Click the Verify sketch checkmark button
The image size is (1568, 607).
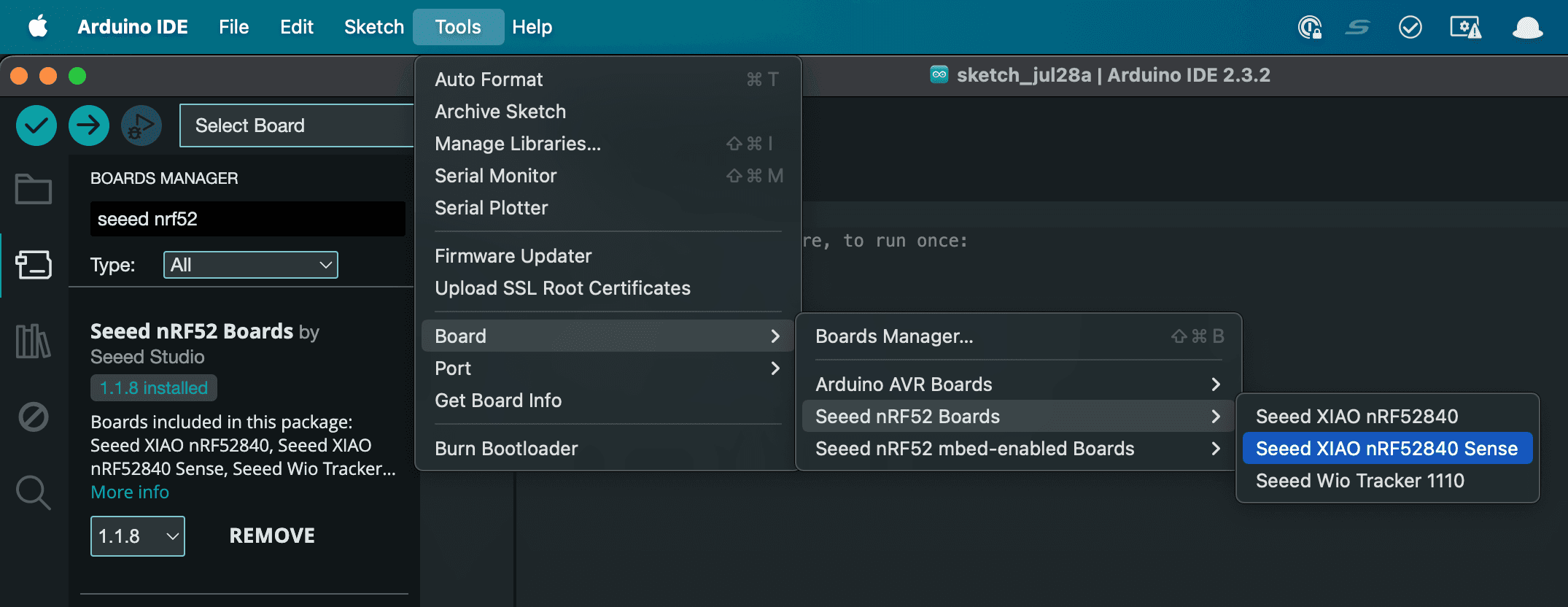(36, 125)
